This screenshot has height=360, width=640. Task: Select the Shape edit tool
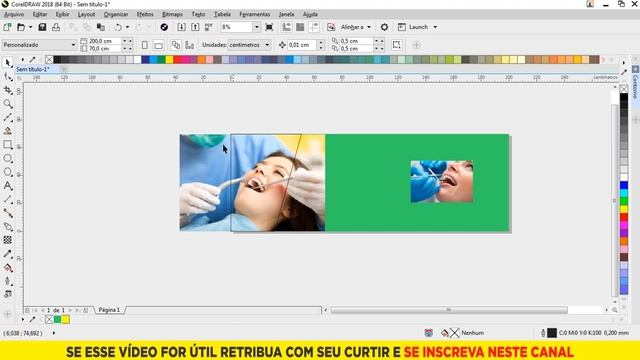[7, 76]
